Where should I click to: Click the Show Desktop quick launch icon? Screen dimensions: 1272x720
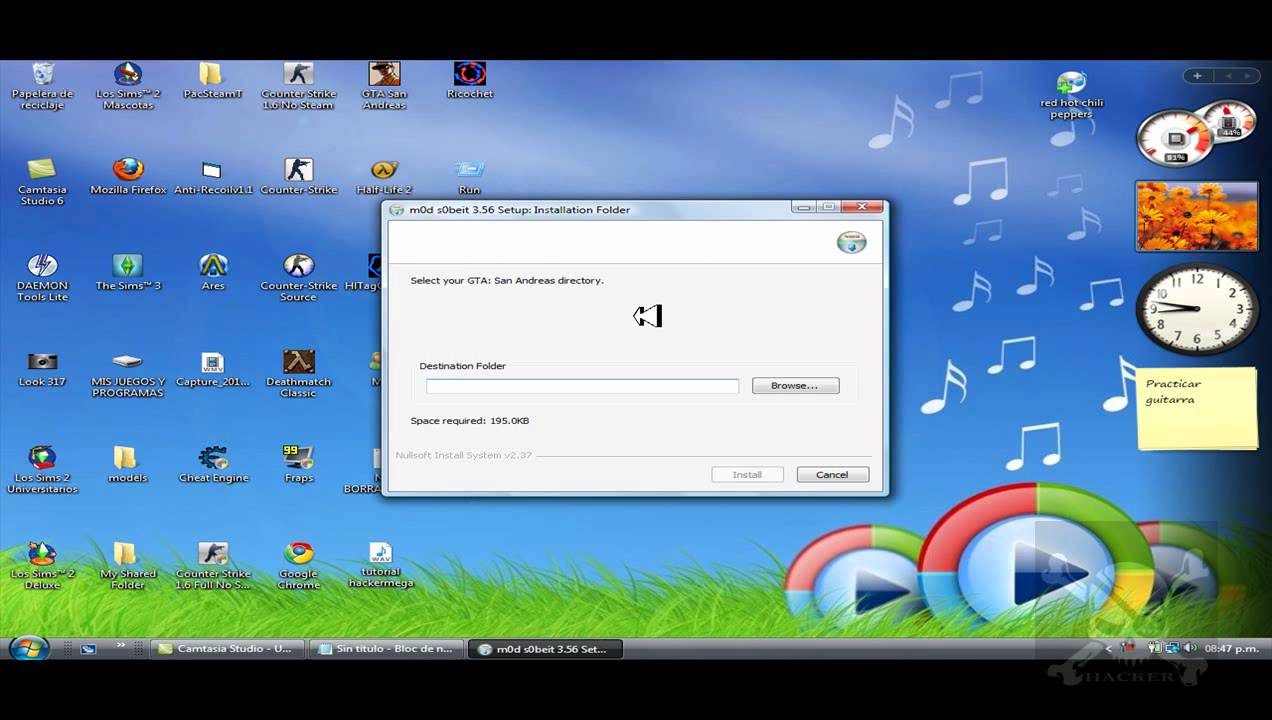point(88,649)
